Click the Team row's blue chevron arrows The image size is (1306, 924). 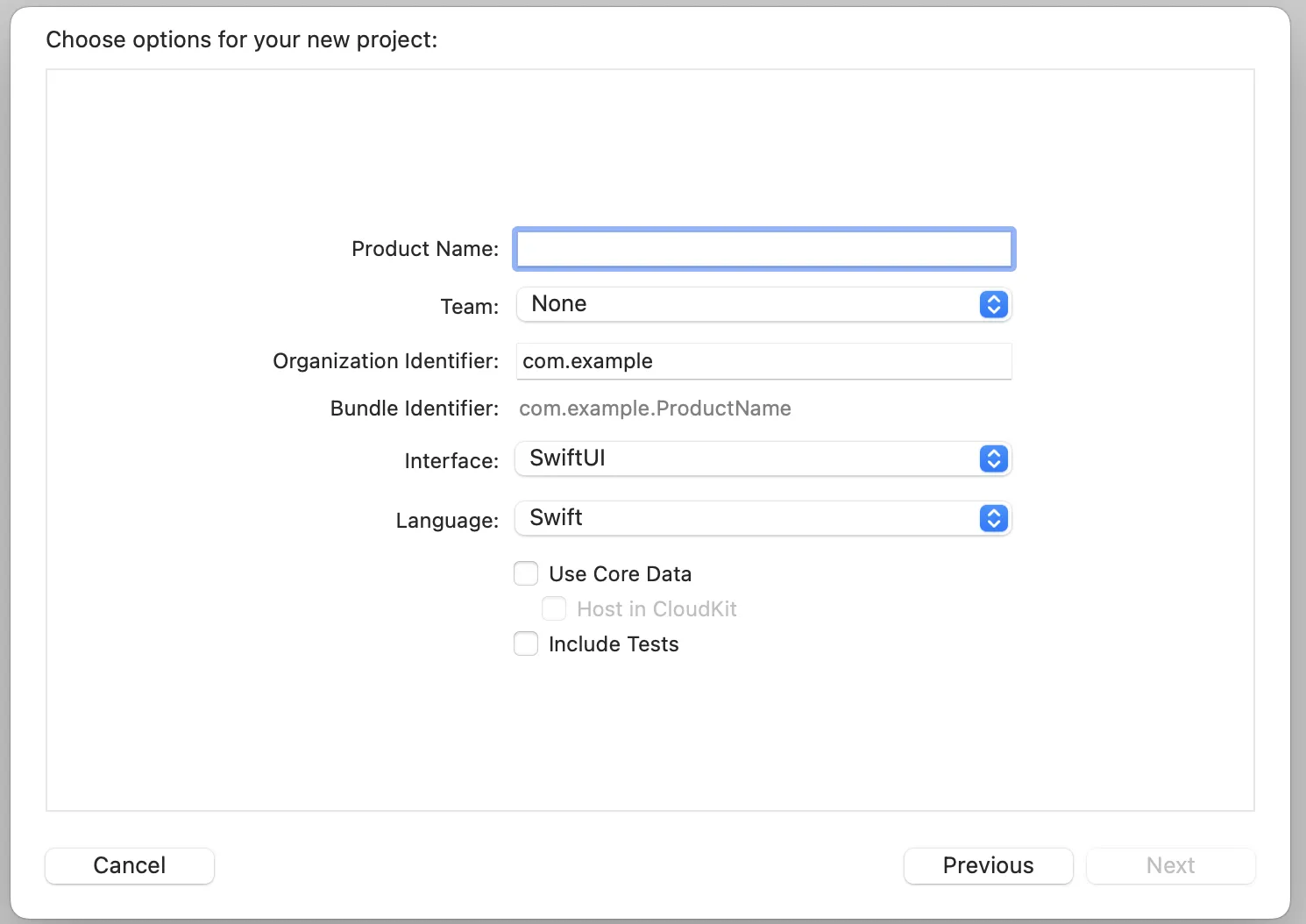[x=993, y=304]
